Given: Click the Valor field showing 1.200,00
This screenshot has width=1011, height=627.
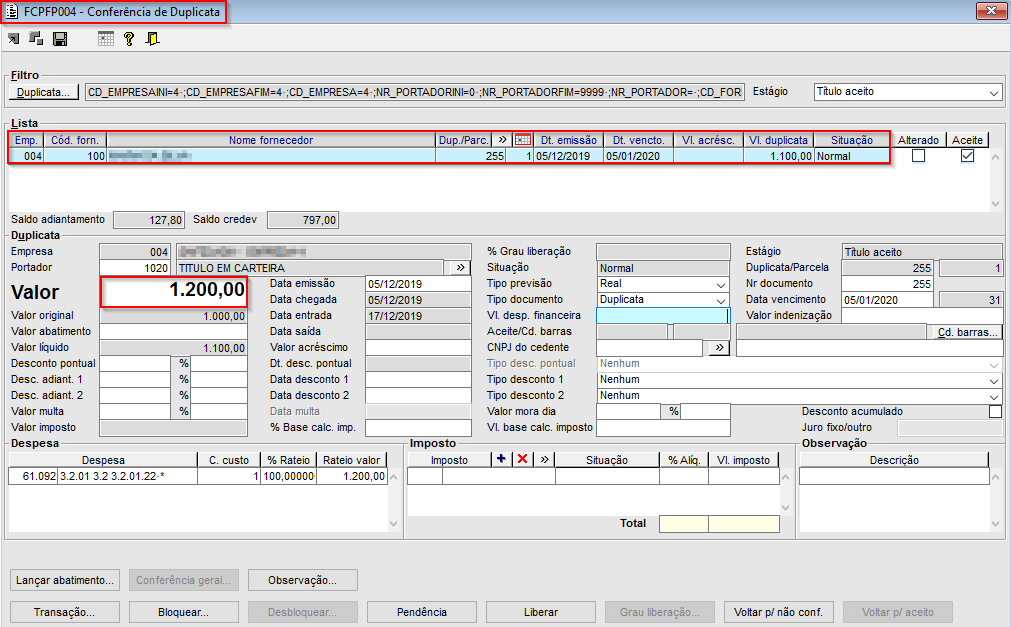Looking at the screenshot, I should pos(173,291).
